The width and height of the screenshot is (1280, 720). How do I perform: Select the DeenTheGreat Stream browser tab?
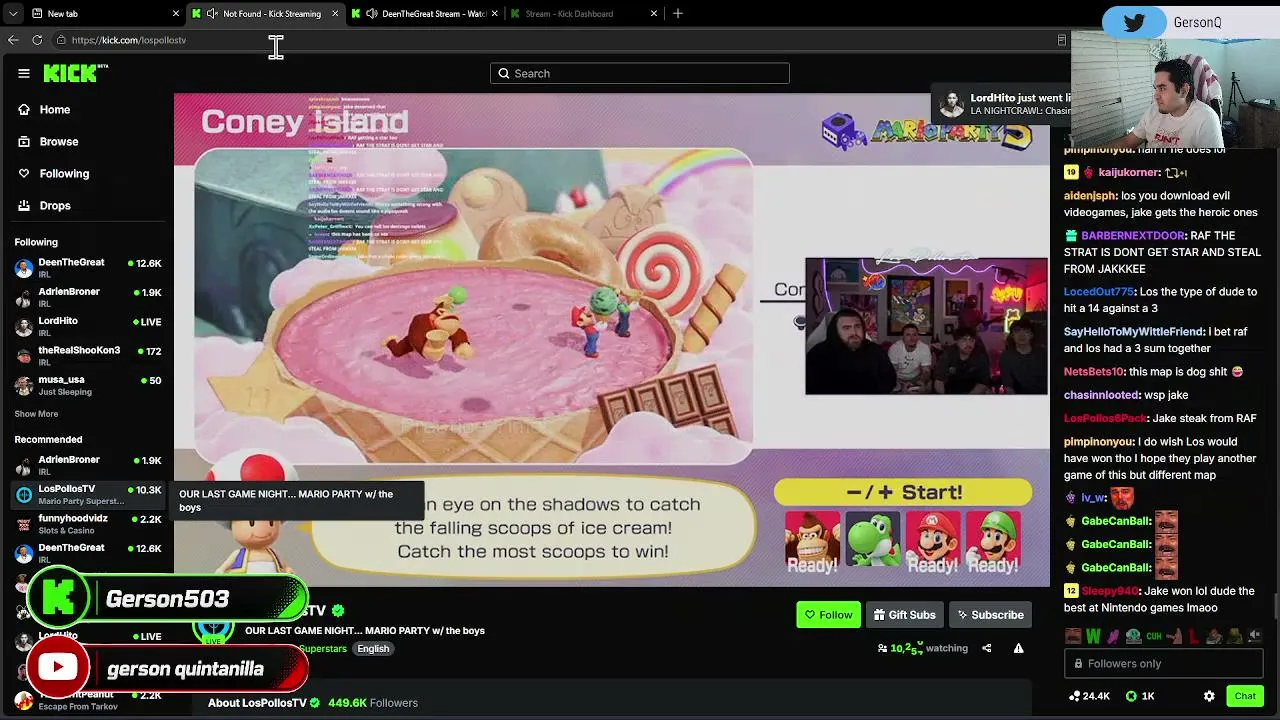tap(425, 14)
